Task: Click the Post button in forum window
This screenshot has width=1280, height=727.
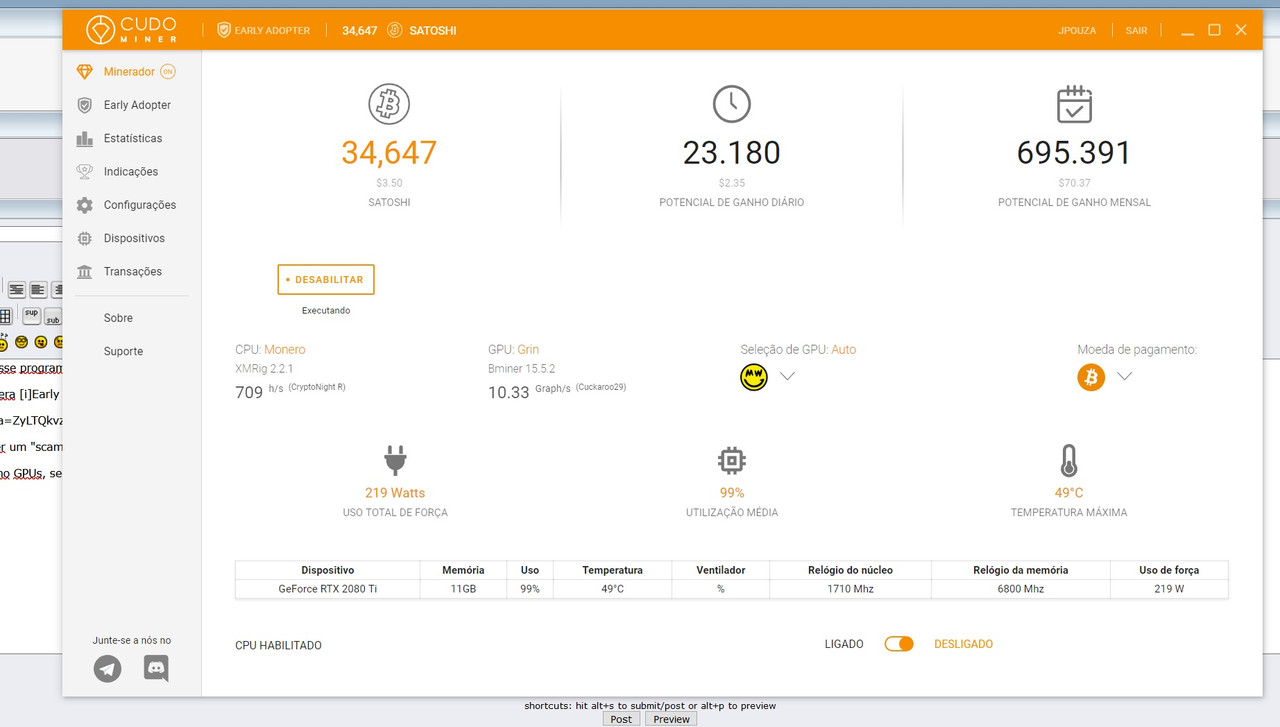Action: 621,719
